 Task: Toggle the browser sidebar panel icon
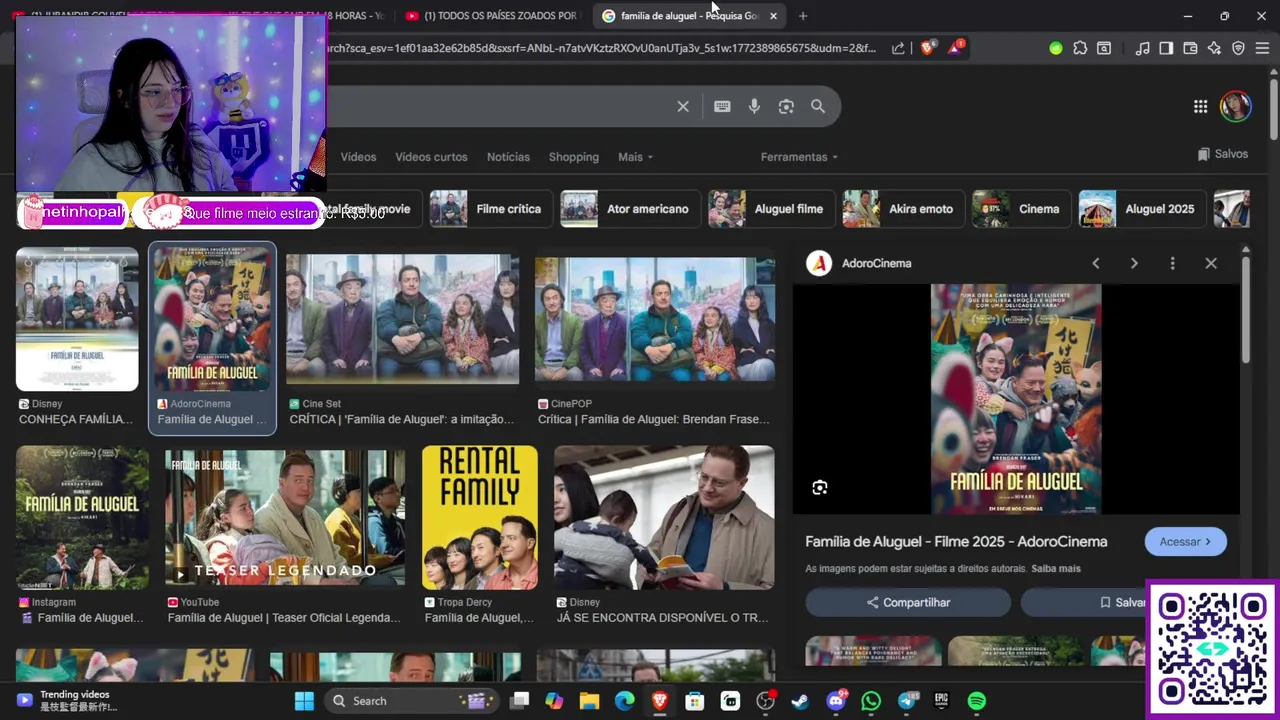tap(1166, 48)
